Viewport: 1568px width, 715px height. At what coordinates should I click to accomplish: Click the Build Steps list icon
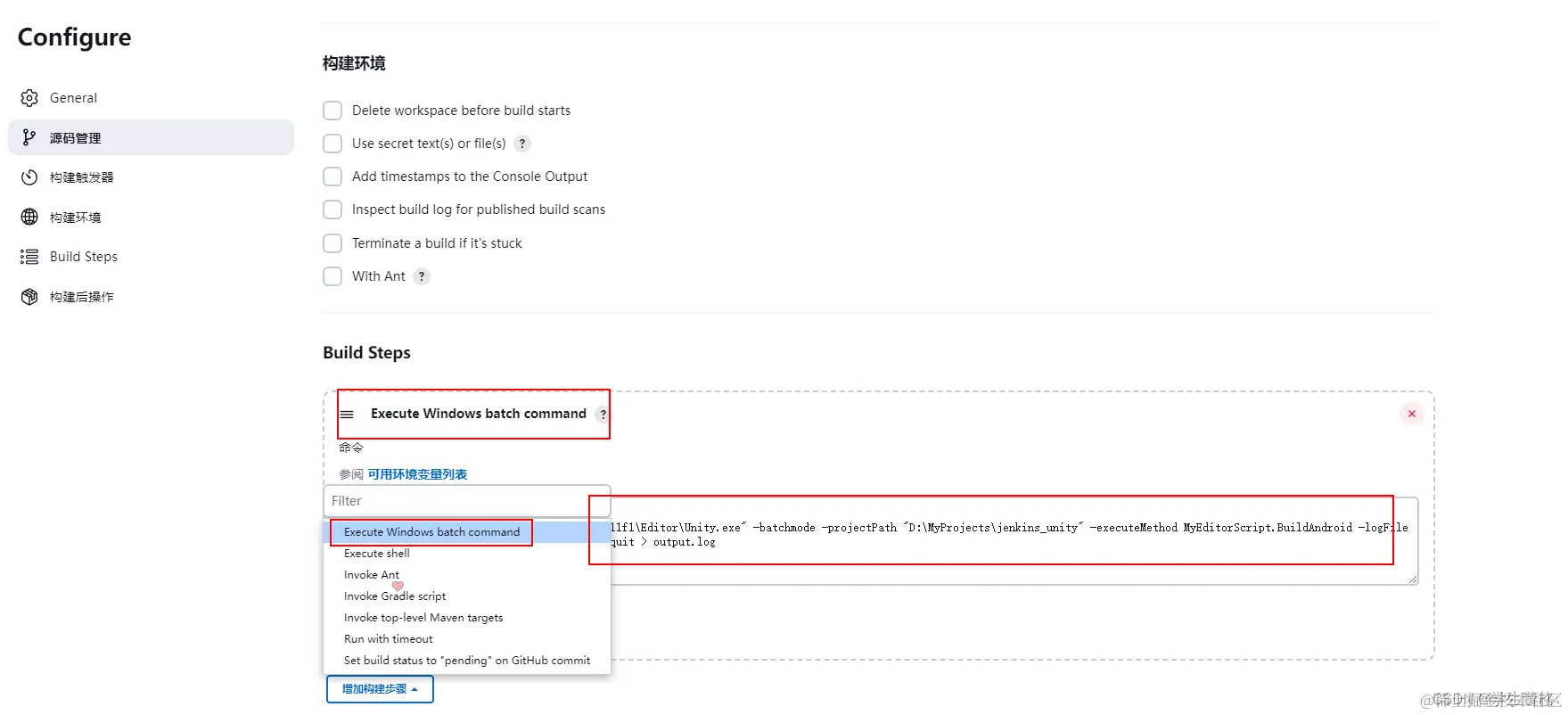tap(29, 257)
